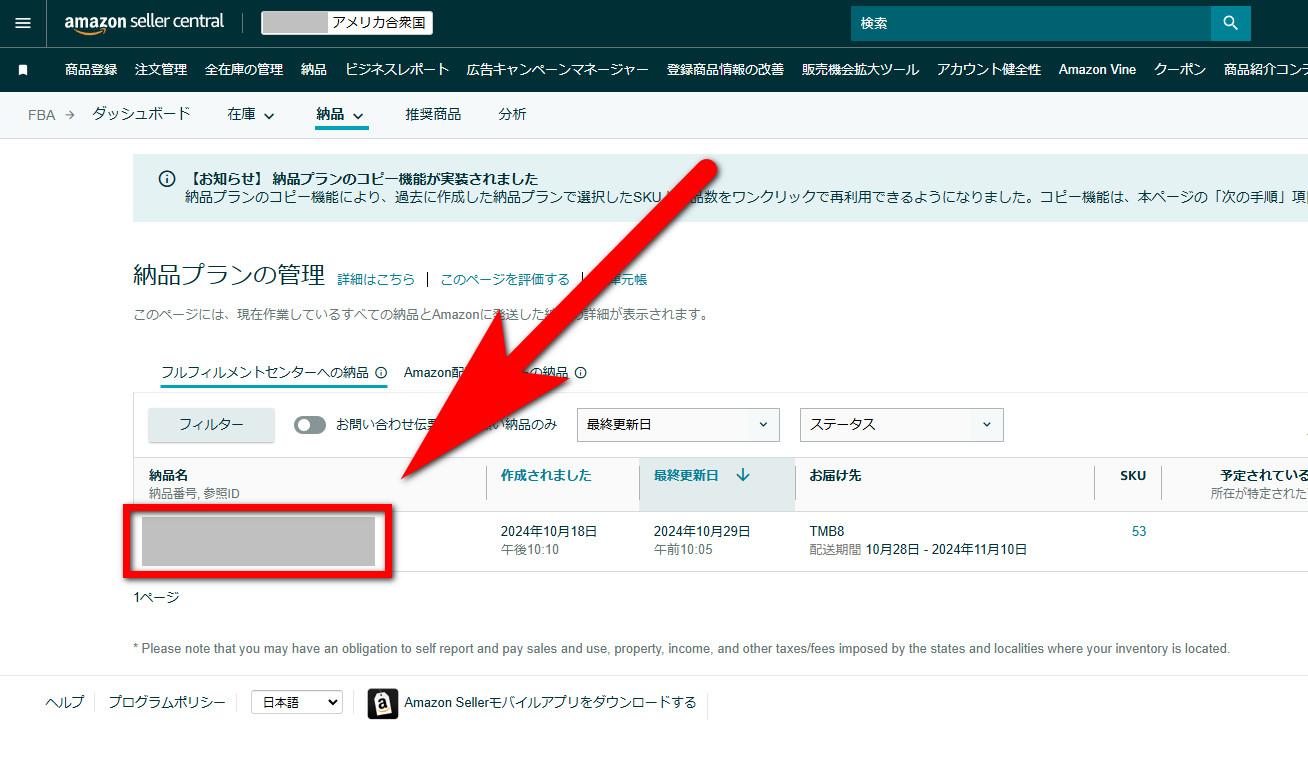The image size is (1308, 782).
Task: Click the お知らせ info circle icon
Action: (167, 179)
